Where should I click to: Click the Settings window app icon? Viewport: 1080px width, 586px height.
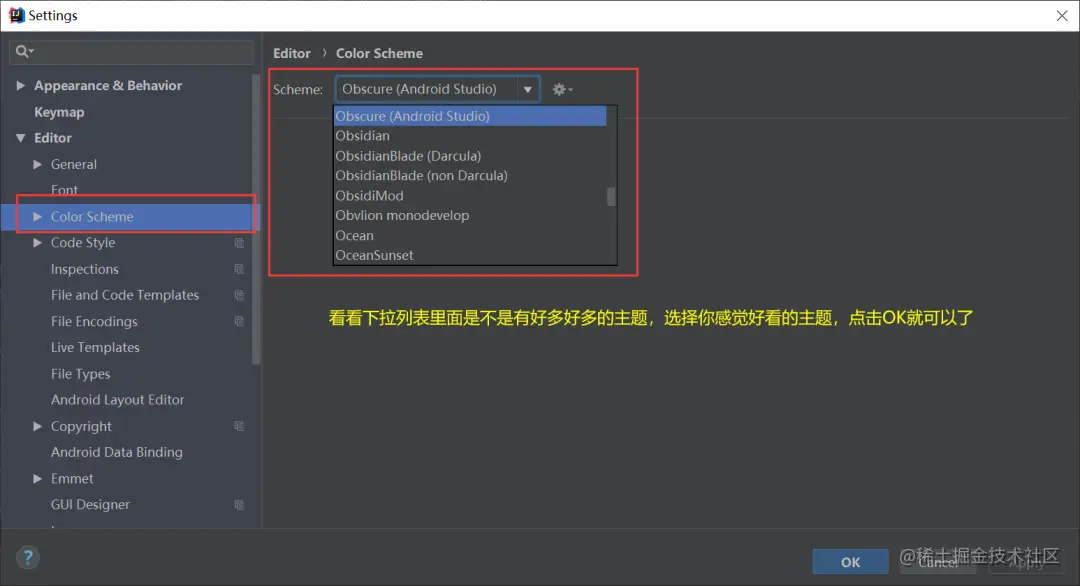[16, 15]
